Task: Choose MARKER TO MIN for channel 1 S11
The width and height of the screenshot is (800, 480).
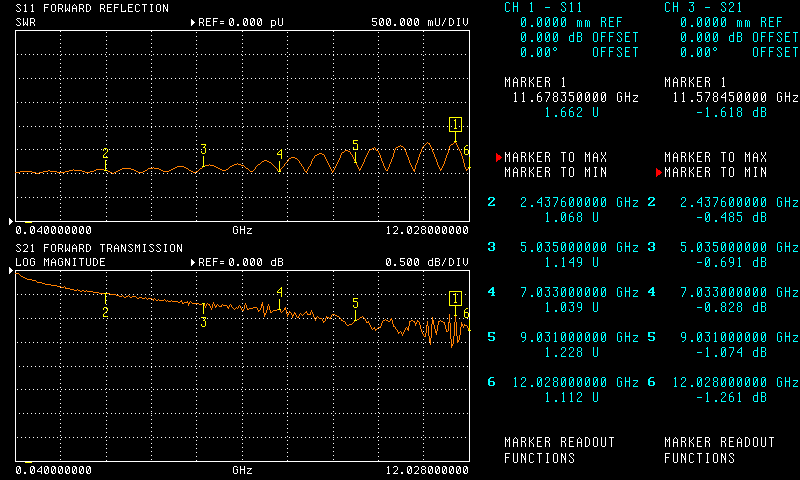Action: (555, 173)
